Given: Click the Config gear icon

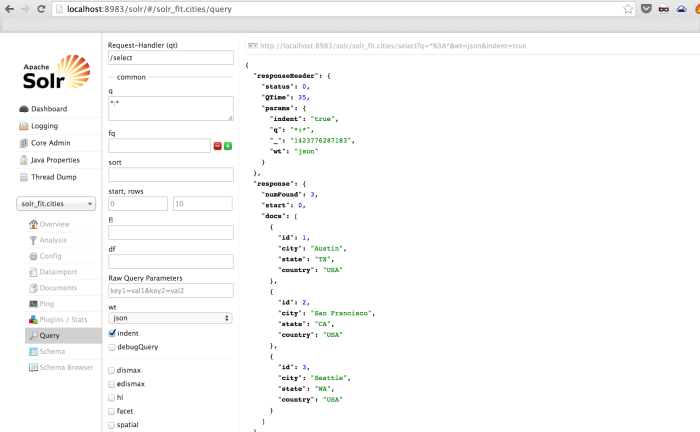Looking at the screenshot, I should pos(33,256).
